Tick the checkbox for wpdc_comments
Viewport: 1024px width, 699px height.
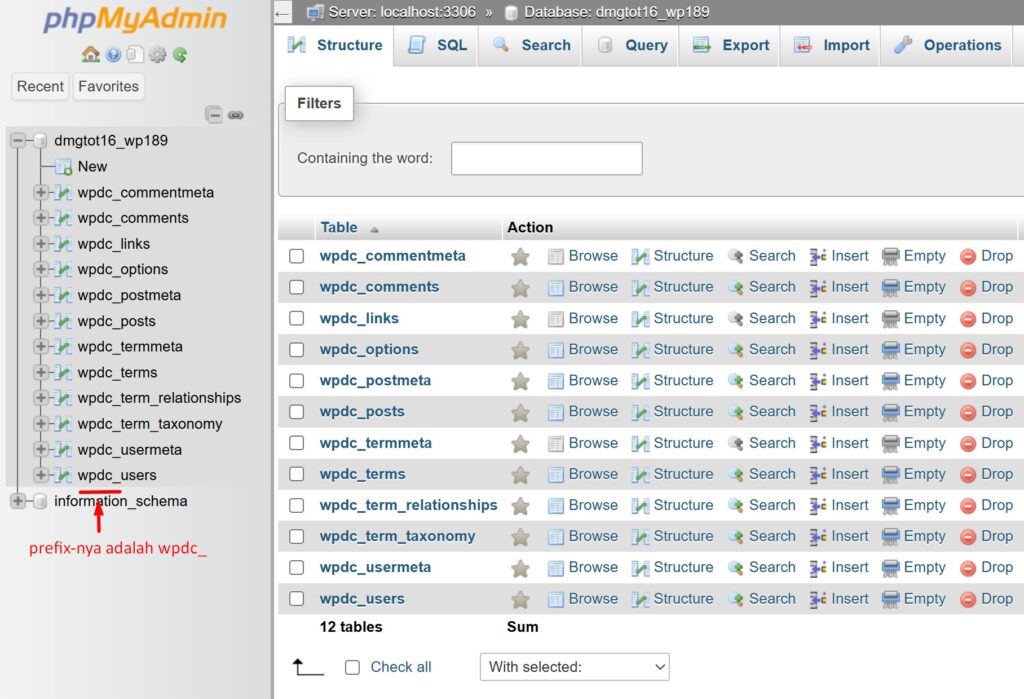296,287
